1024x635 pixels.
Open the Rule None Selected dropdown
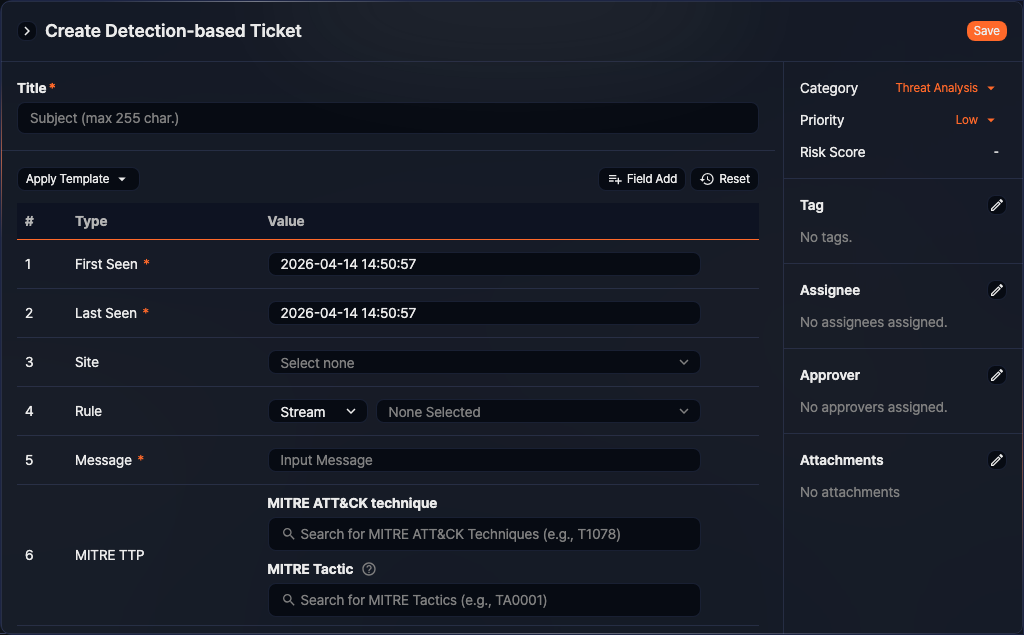point(538,411)
